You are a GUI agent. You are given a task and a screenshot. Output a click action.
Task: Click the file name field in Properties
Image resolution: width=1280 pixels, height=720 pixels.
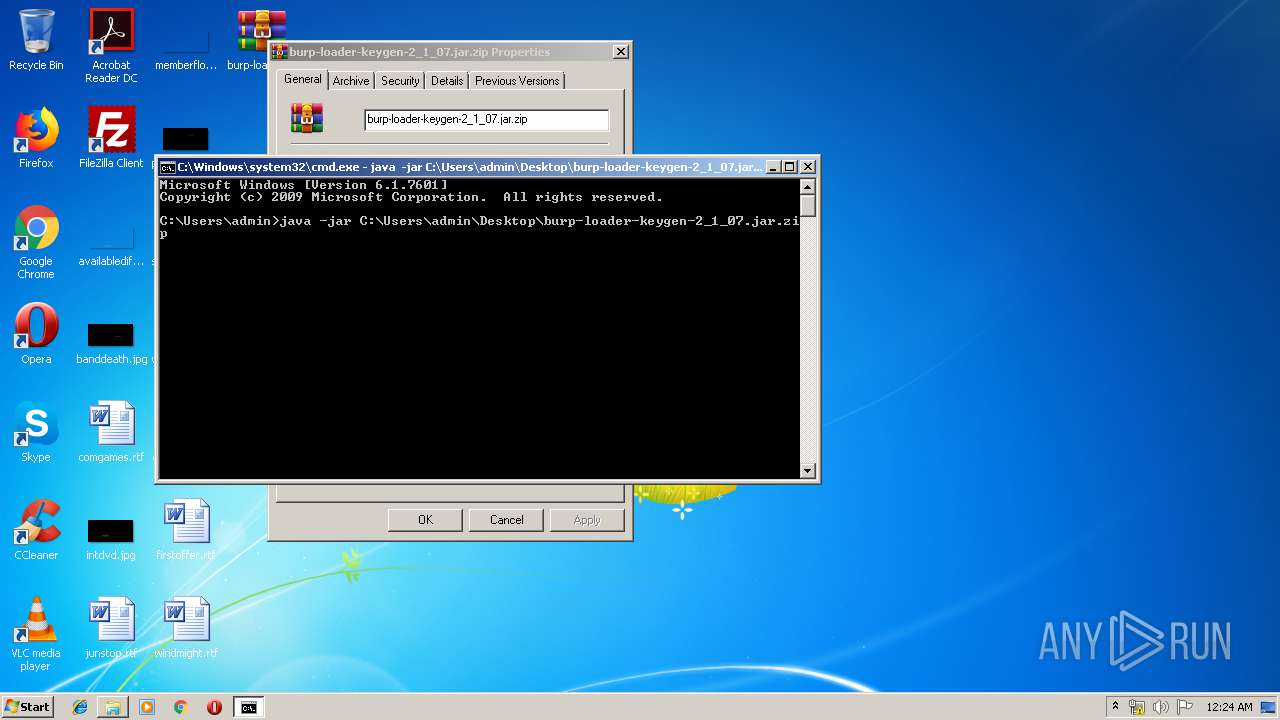pyautogui.click(x=486, y=119)
